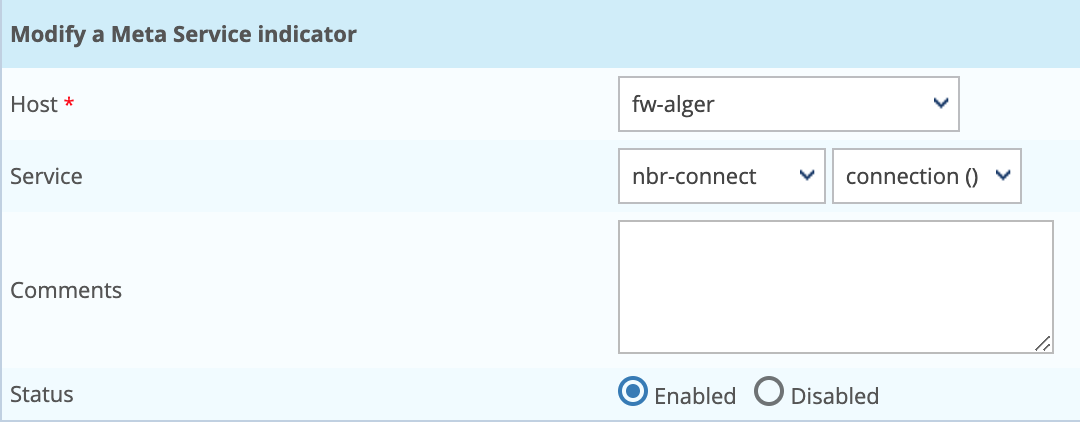Click the chevron arrow of the Host selector
Screen dimensions: 1080x422
pos(939,103)
